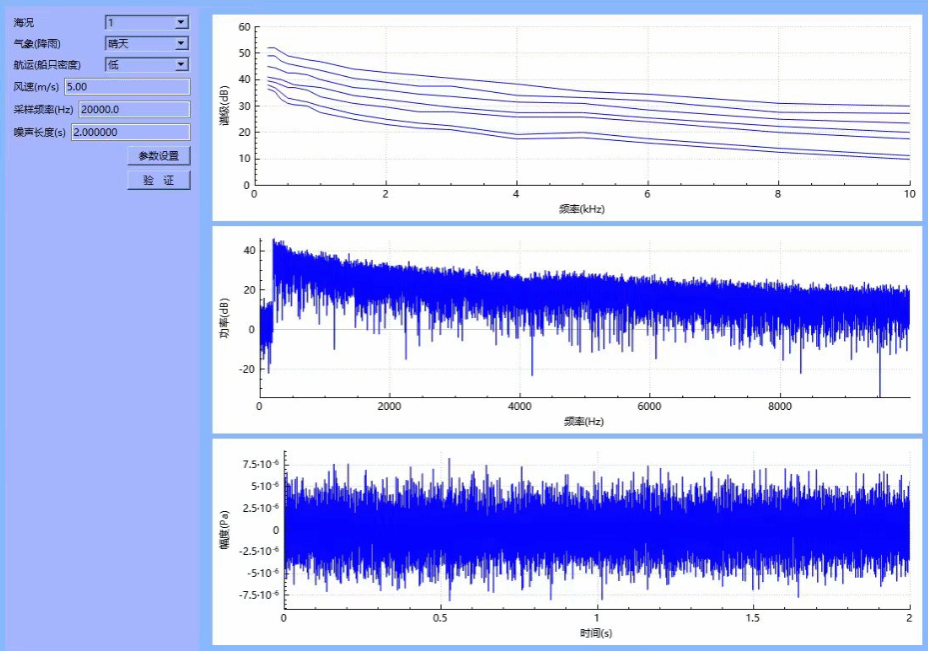This screenshot has height=651, width=928.
Task: Click inside the bottom 幅度 time waveform plot
Action: (596, 528)
